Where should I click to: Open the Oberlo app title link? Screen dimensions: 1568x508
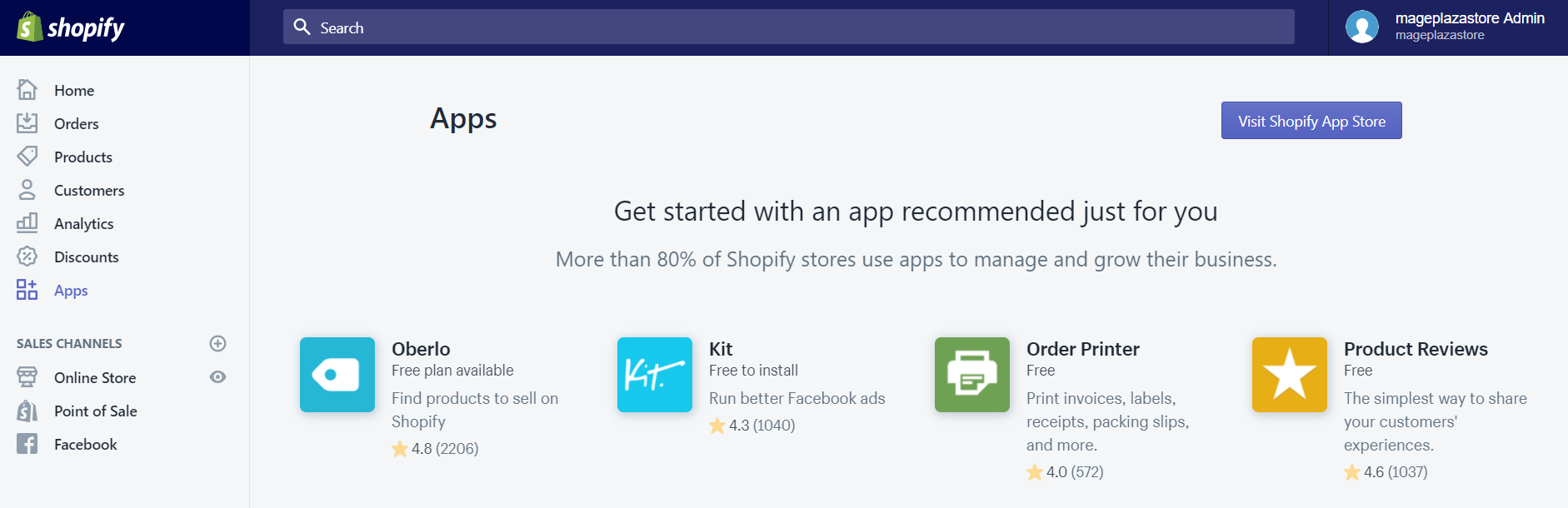421,349
